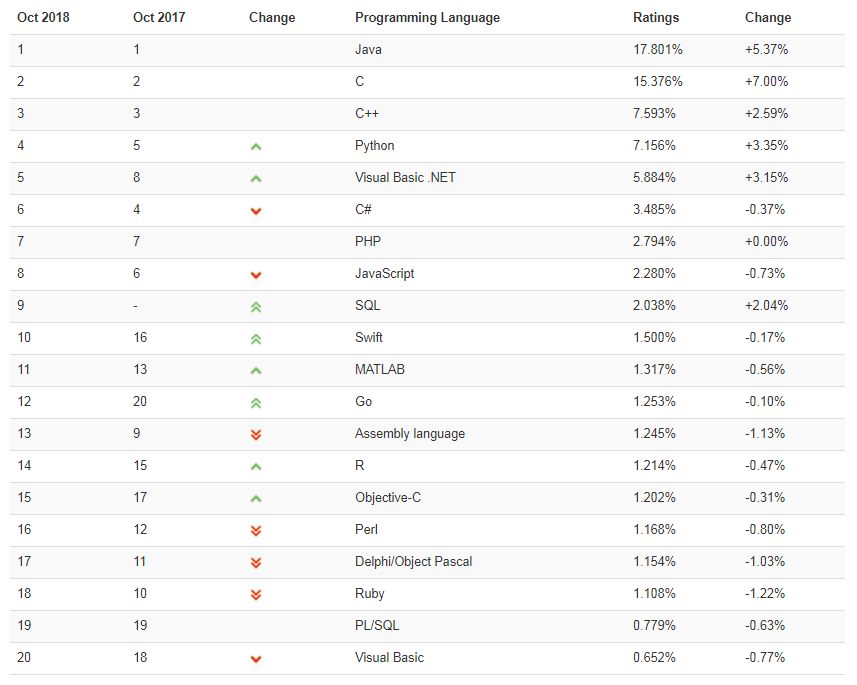Select the Java language name
Image resolution: width=857 pixels, height=685 pixels.
point(368,49)
